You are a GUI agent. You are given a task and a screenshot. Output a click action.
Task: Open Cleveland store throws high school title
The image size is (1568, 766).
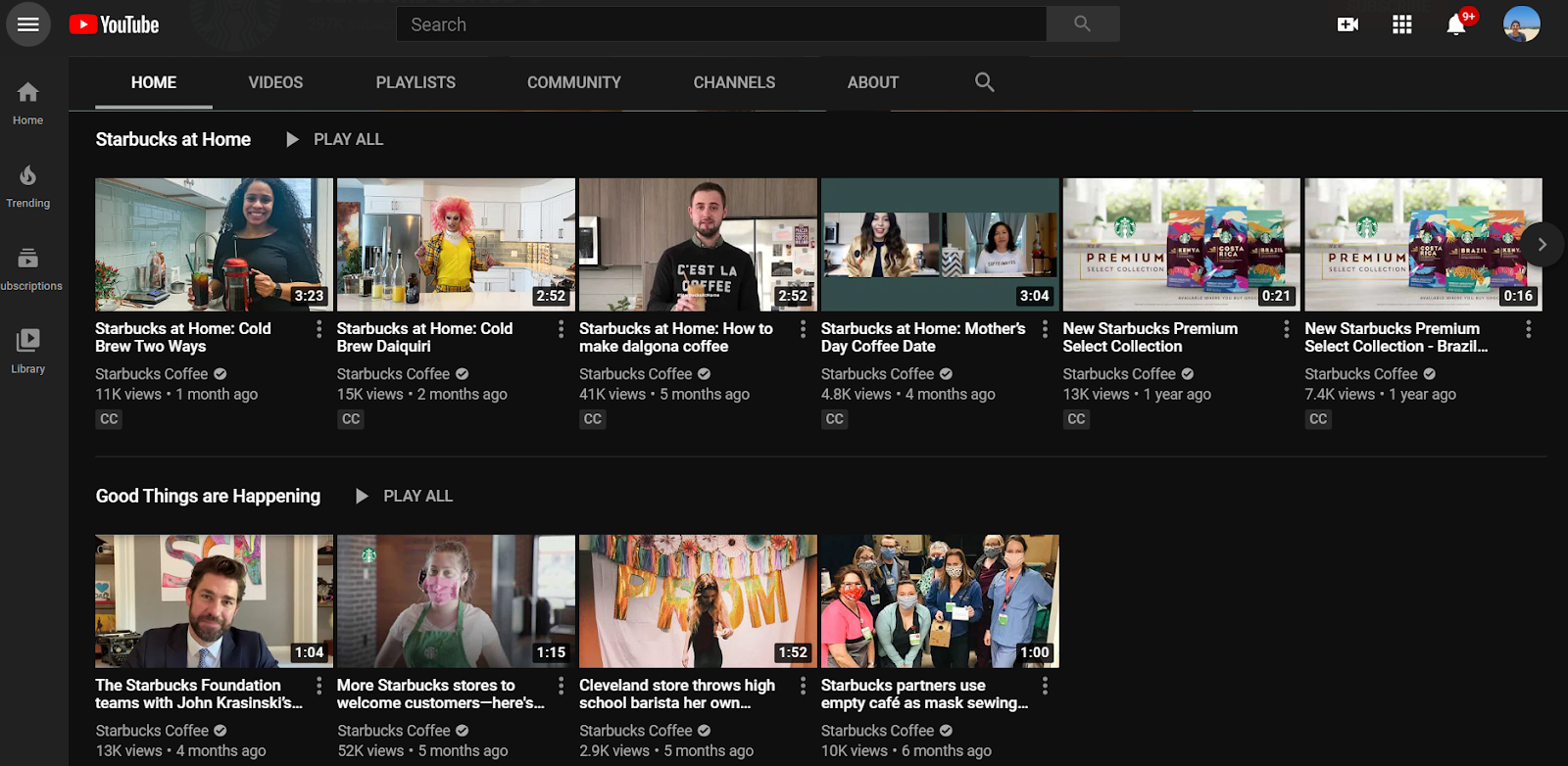[677, 694]
